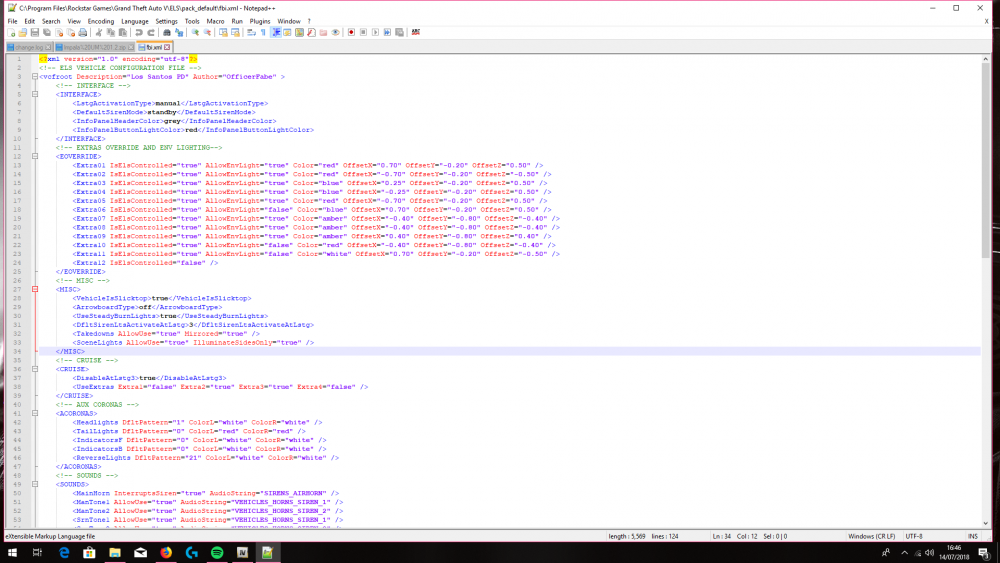Viewport: 1000px width, 563px height.
Task: Collapse the INTERFACE fold marker on line 5
Action: coord(35,94)
